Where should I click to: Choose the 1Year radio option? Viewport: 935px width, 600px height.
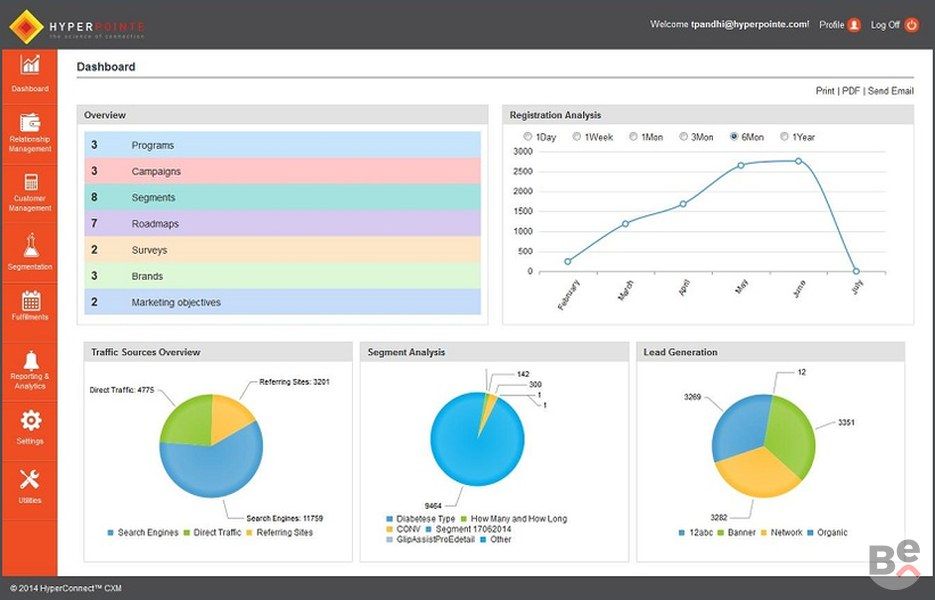785,137
